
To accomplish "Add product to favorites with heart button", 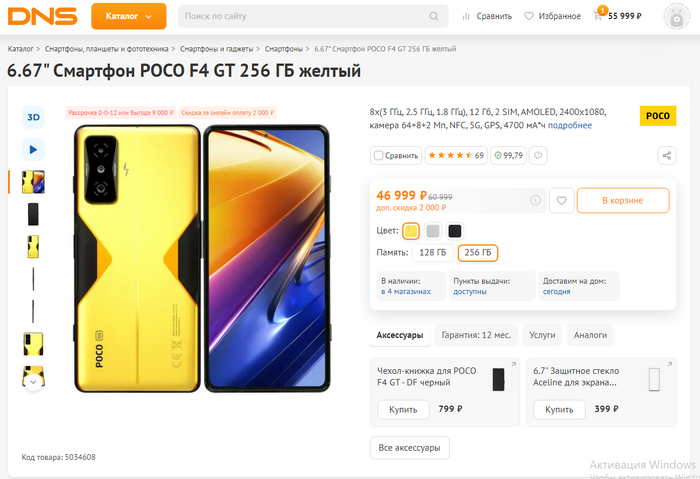I will pos(562,201).
